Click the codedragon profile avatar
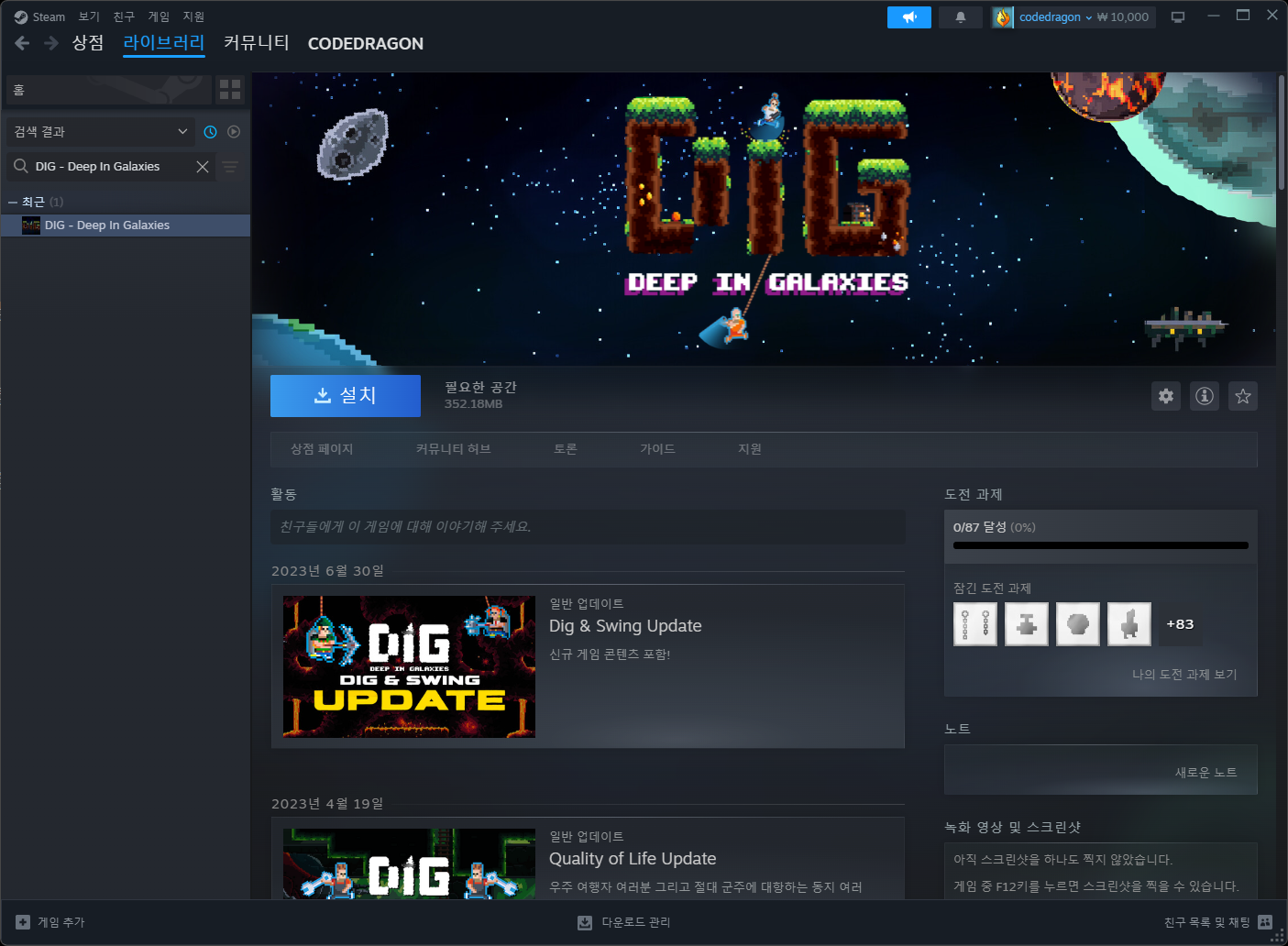The image size is (1288, 946). click(x=1003, y=17)
